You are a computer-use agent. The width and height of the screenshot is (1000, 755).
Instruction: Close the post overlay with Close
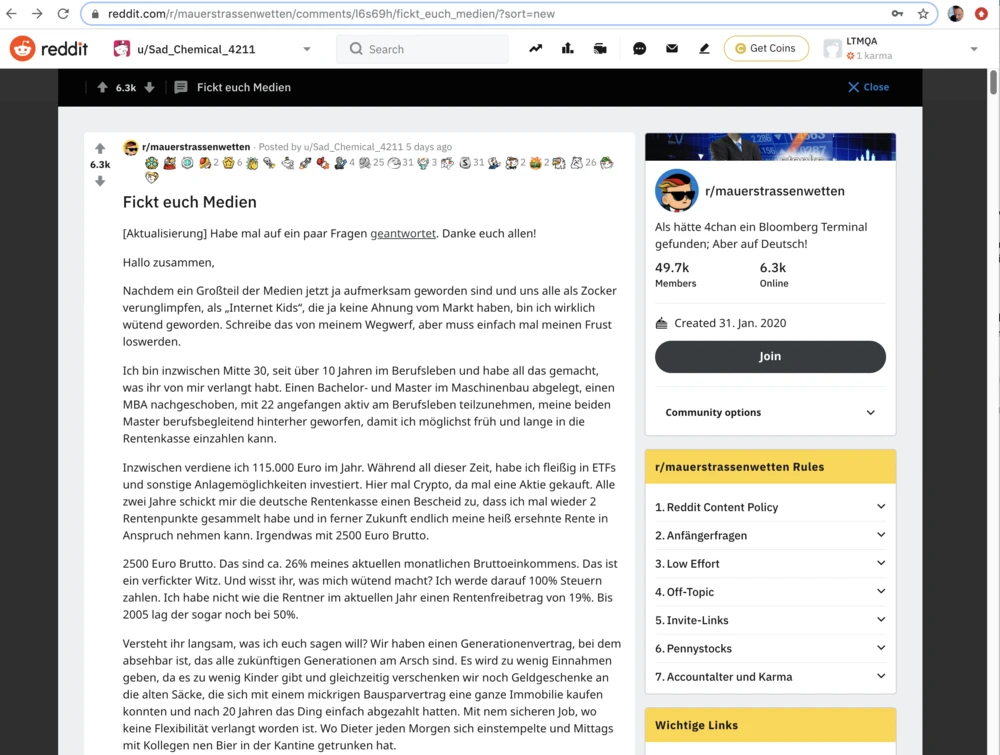[868, 87]
